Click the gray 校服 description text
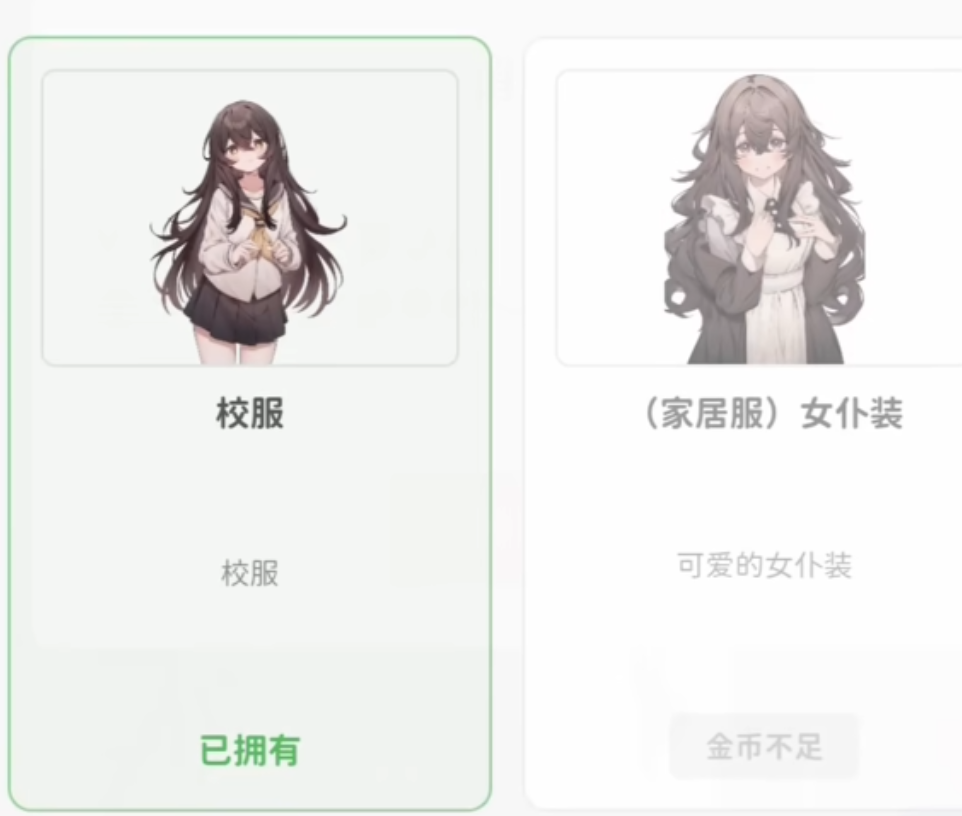The image size is (962, 816). click(x=250, y=573)
